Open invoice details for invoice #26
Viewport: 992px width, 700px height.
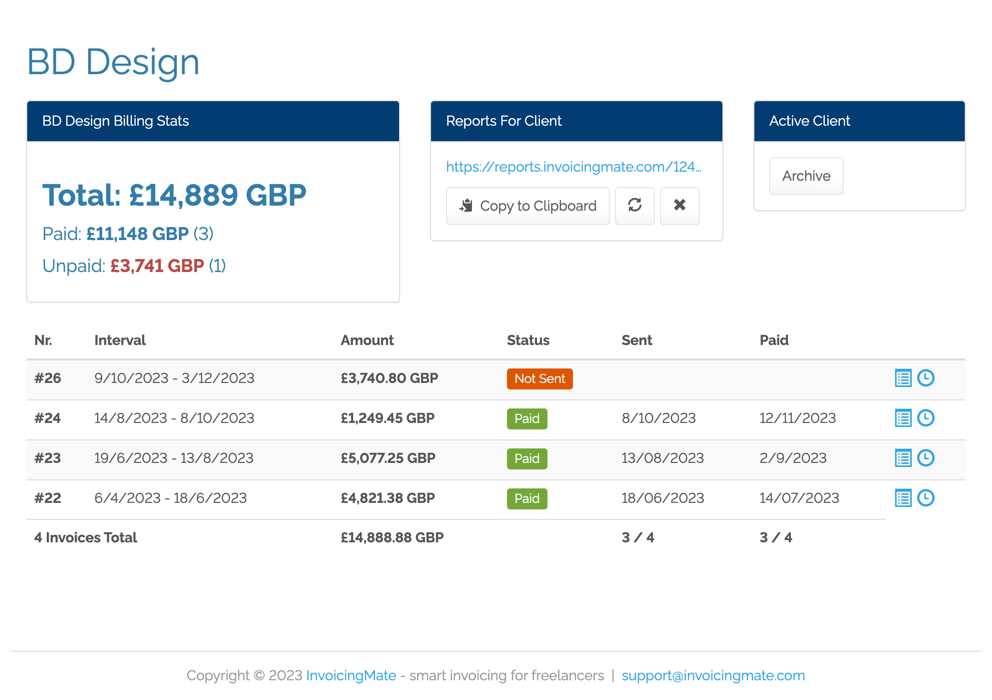(x=903, y=378)
